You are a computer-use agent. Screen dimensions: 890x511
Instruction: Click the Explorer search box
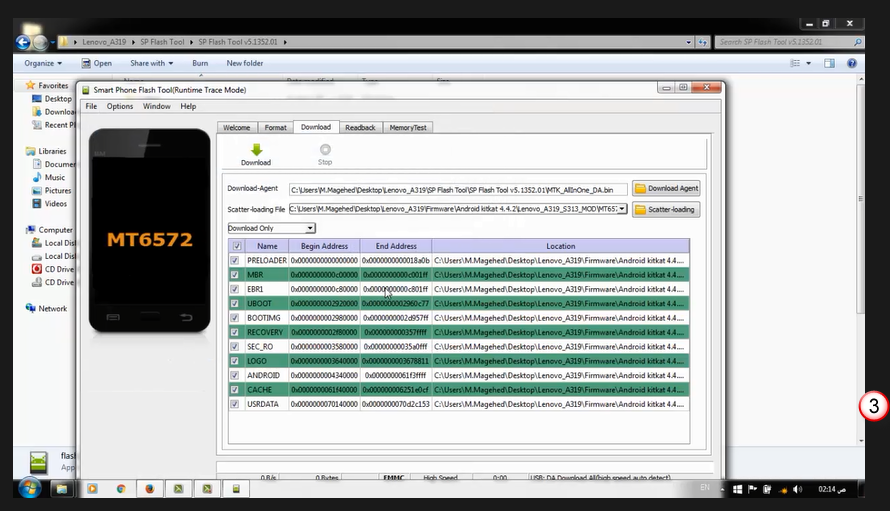[x=788, y=42]
